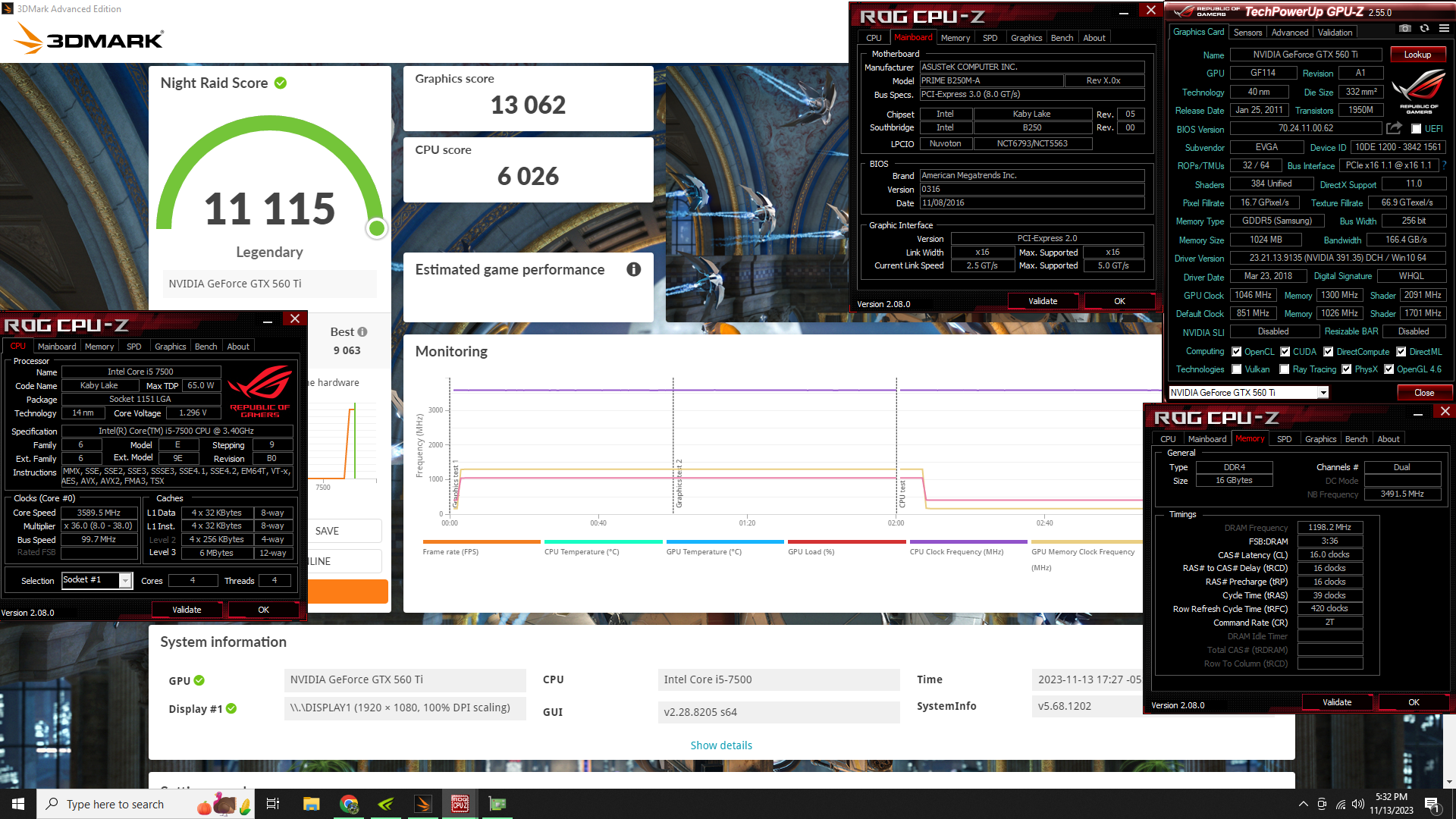Click the GPU Temperature blue legend bar
The image size is (1456, 819).
coord(725,541)
